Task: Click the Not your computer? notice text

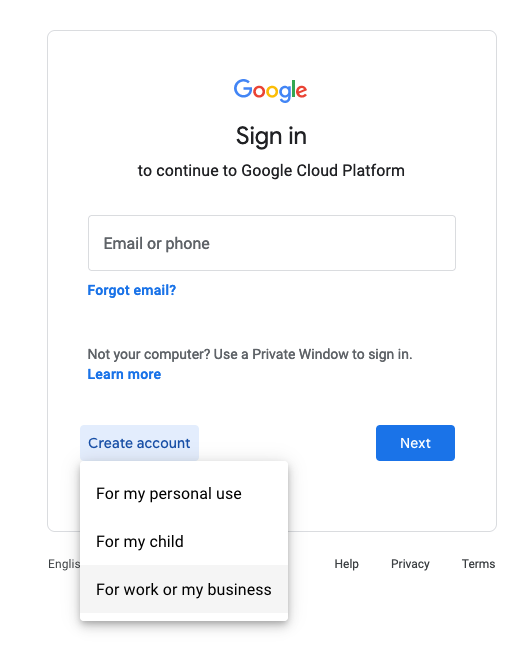Action: click(x=250, y=354)
